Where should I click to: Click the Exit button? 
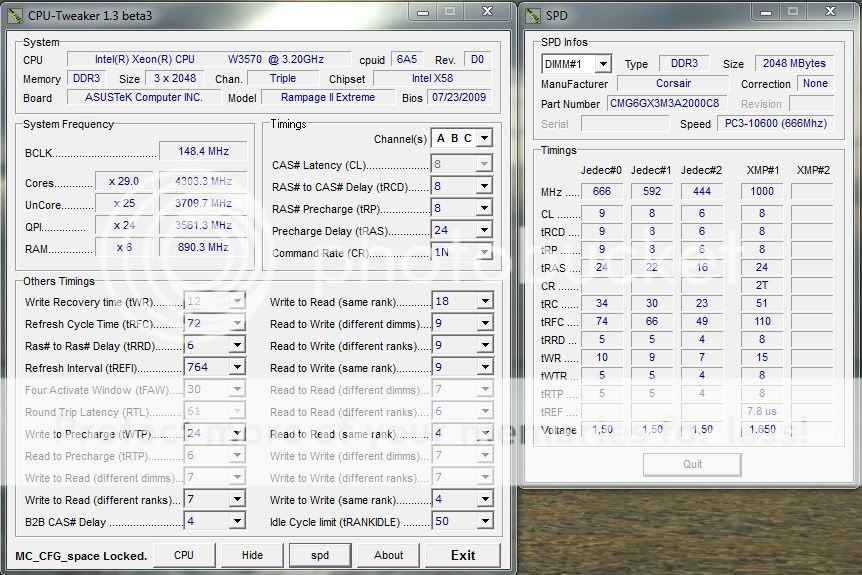pos(463,555)
